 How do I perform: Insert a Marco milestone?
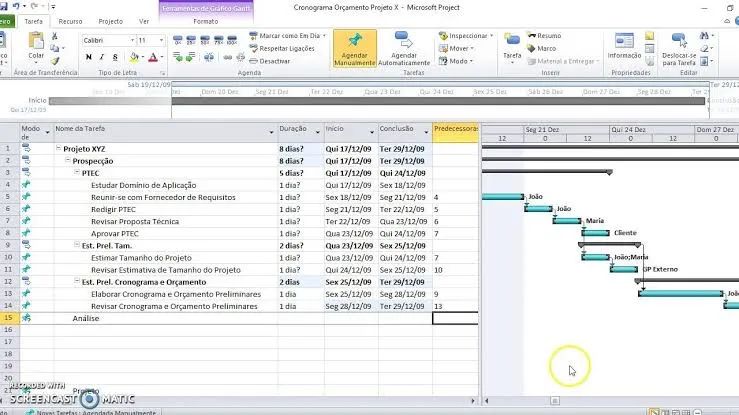point(542,49)
